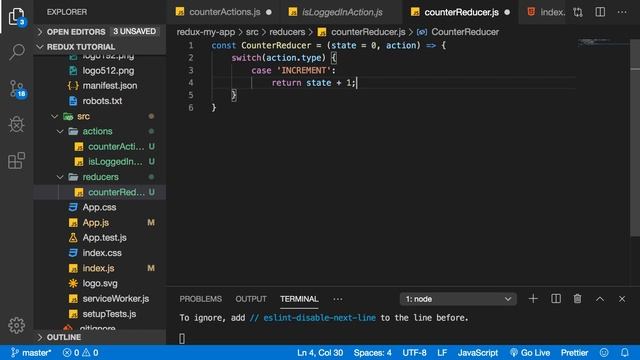The image size is (640, 360).
Task: Open the notifications bell in status bar
Action: pos(625,353)
